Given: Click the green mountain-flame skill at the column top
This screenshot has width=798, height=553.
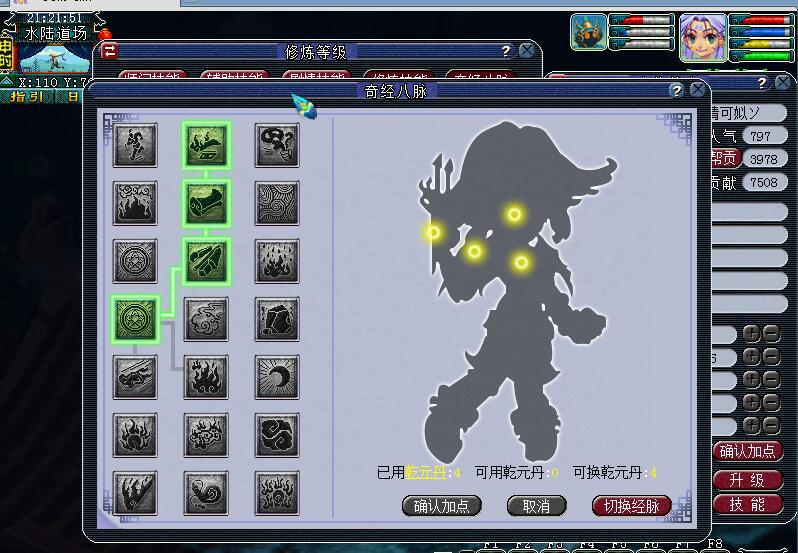Looking at the screenshot, I should [x=206, y=145].
